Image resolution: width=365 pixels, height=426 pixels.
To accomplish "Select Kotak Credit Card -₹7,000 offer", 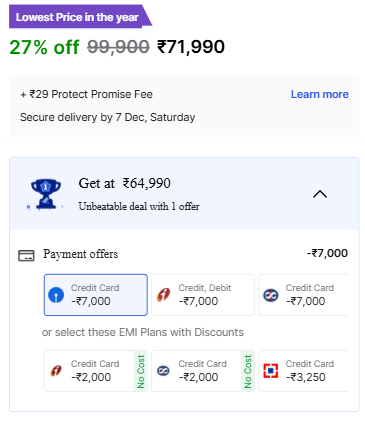I will tap(303, 295).
